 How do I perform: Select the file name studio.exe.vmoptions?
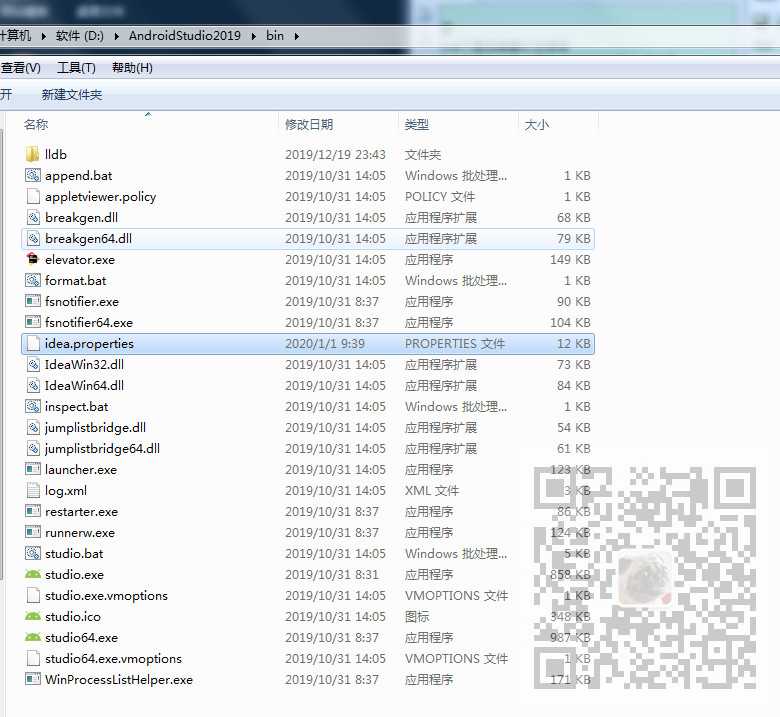[106, 596]
